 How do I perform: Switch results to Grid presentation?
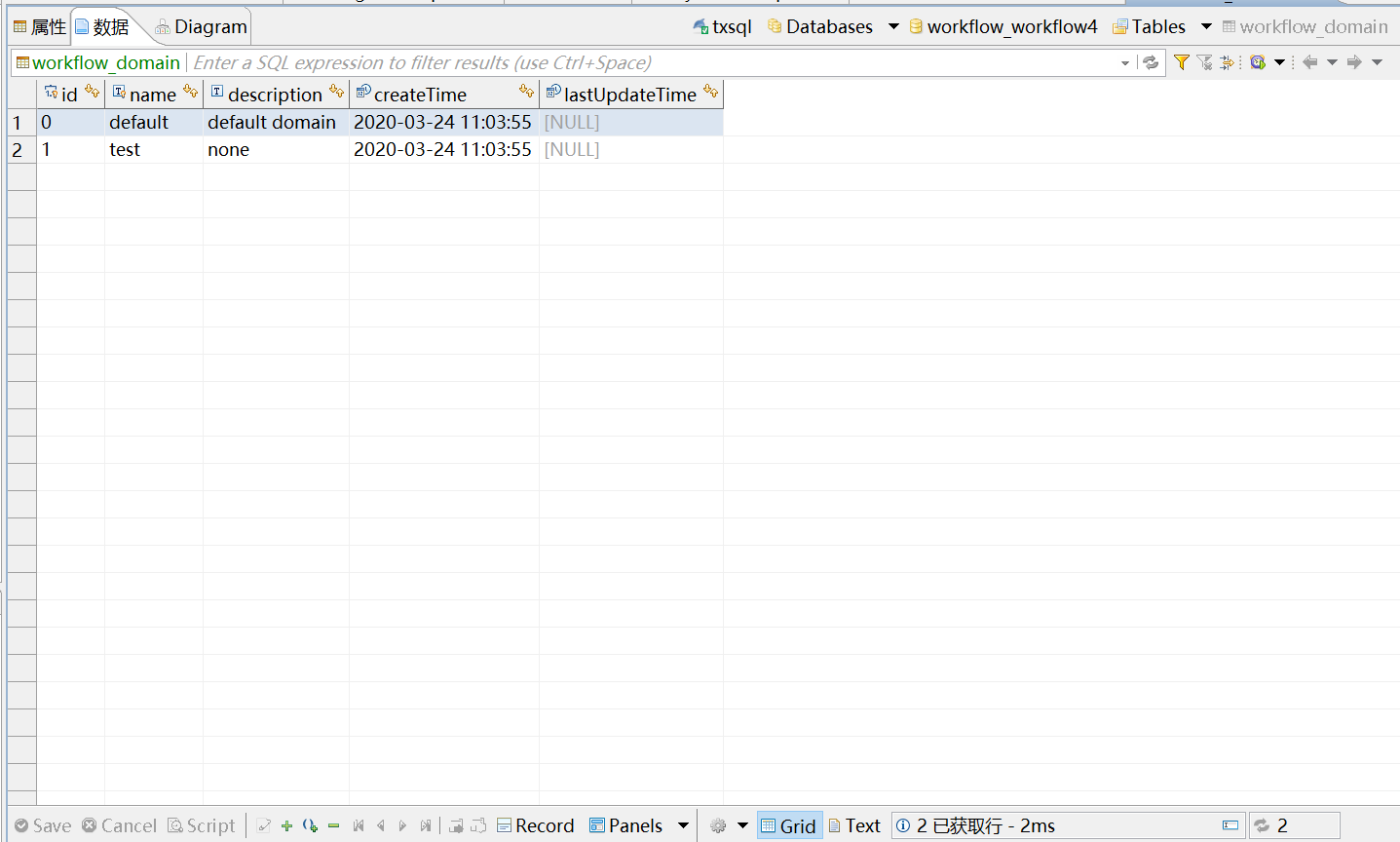(x=789, y=825)
